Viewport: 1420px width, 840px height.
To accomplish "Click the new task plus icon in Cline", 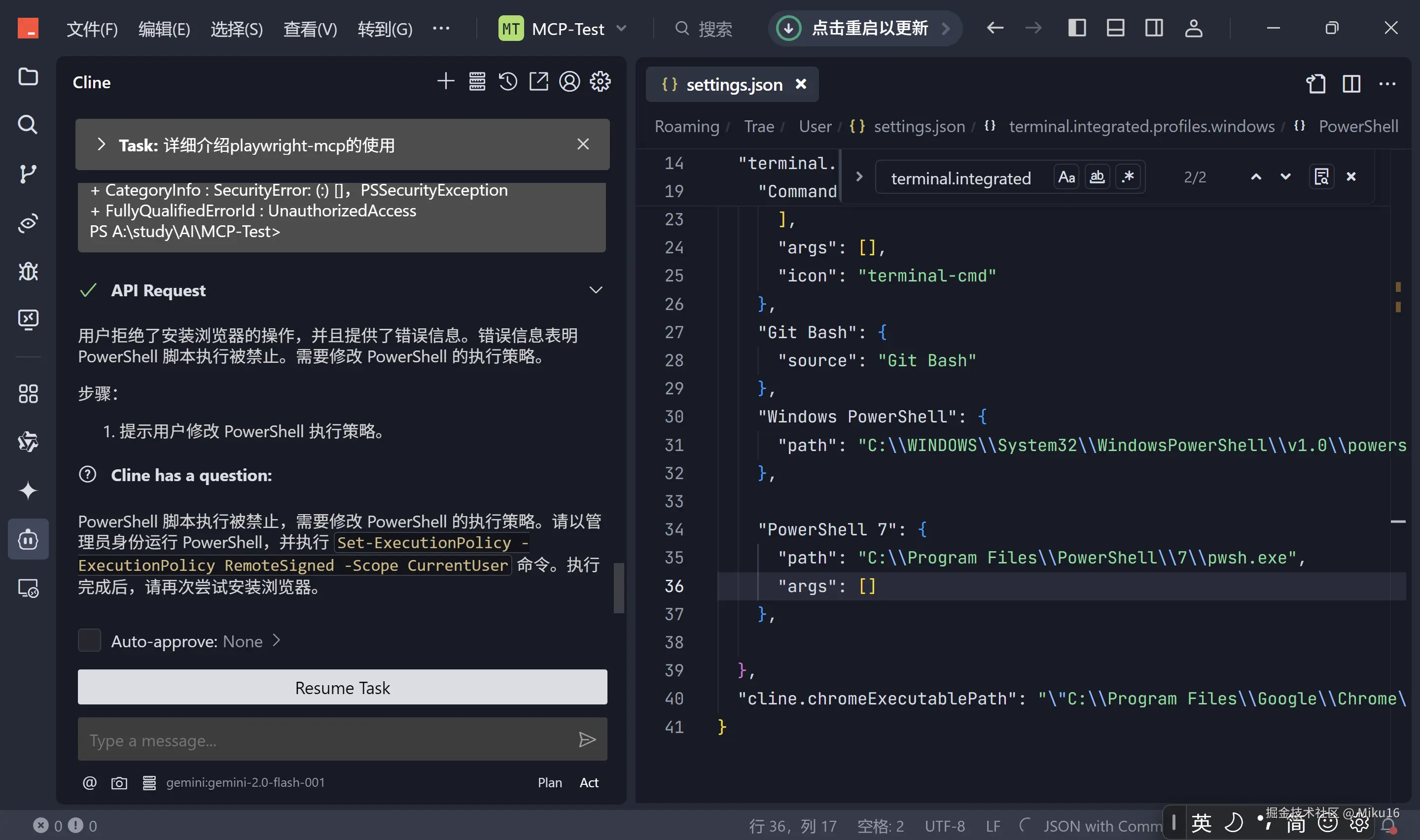I will point(445,82).
